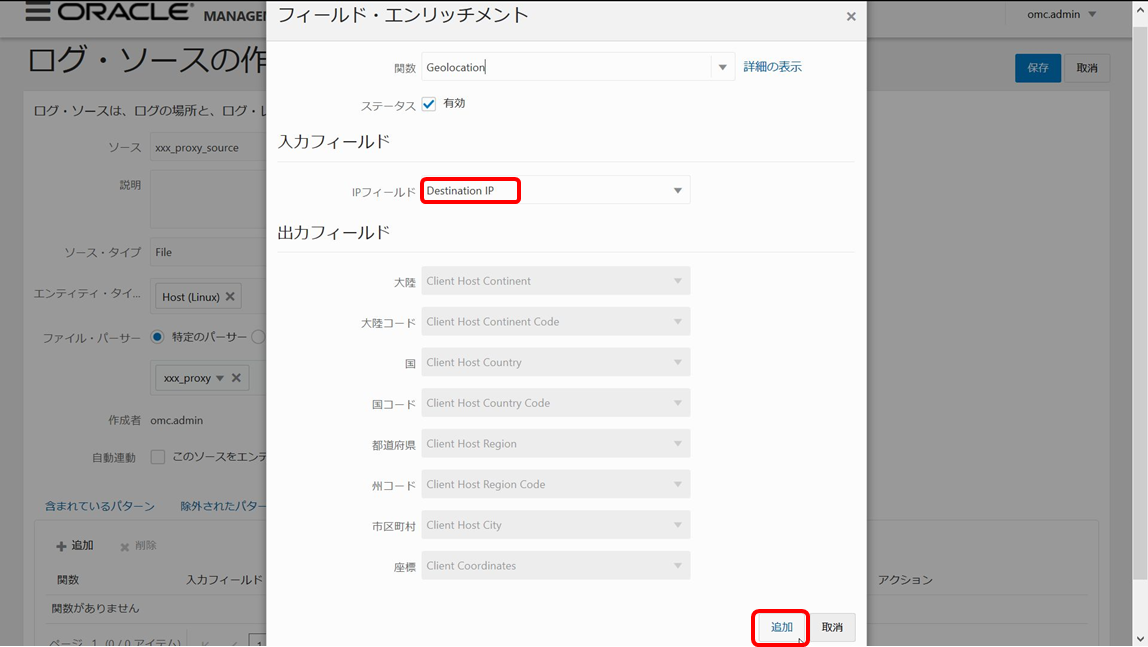Switch to the 含まれているパターン tab
The image size is (1148, 647).
tap(100, 506)
